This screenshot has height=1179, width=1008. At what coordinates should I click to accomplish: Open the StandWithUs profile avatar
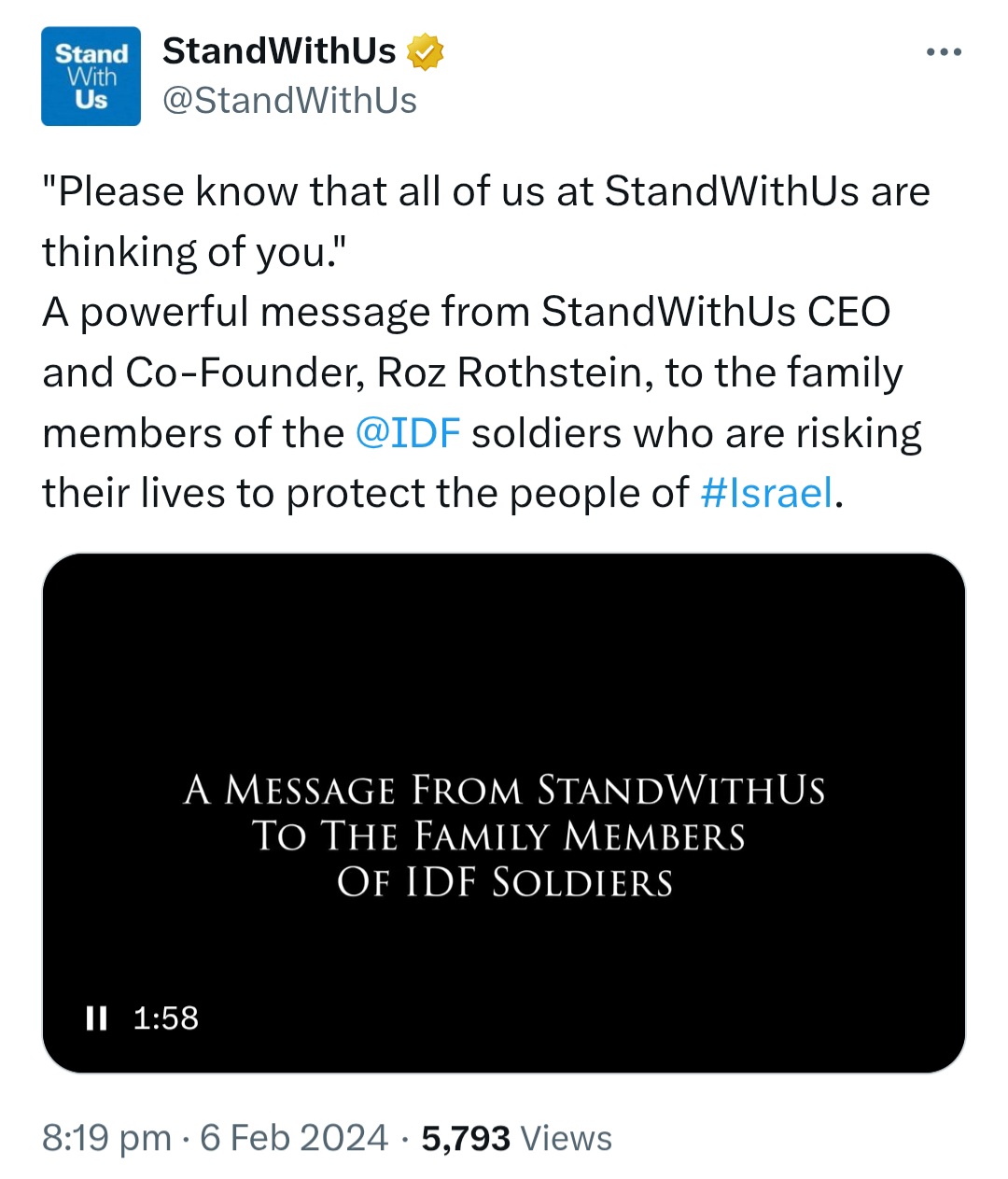coord(91,76)
